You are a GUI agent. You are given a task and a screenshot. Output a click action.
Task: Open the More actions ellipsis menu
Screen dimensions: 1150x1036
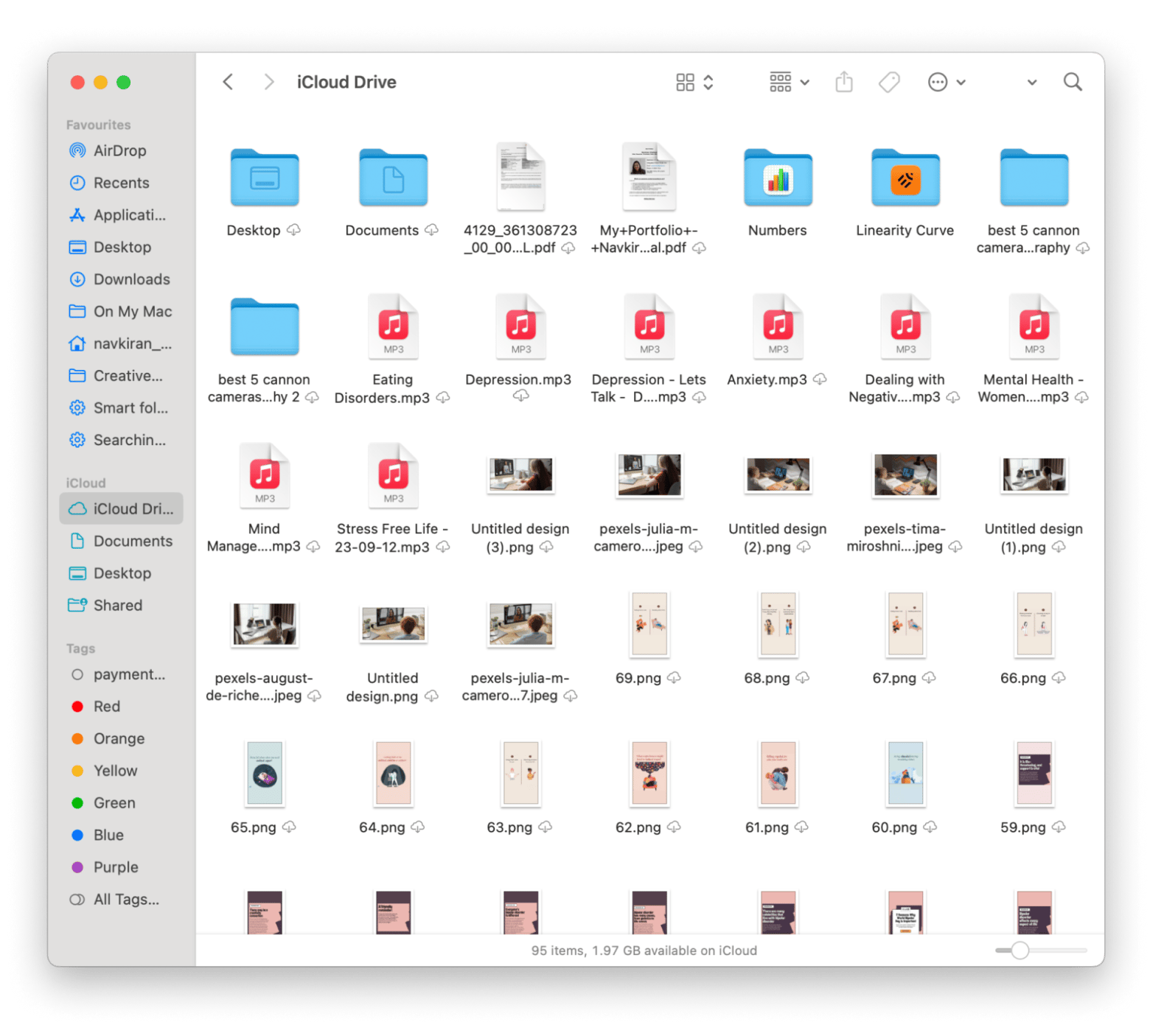click(946, 82)
